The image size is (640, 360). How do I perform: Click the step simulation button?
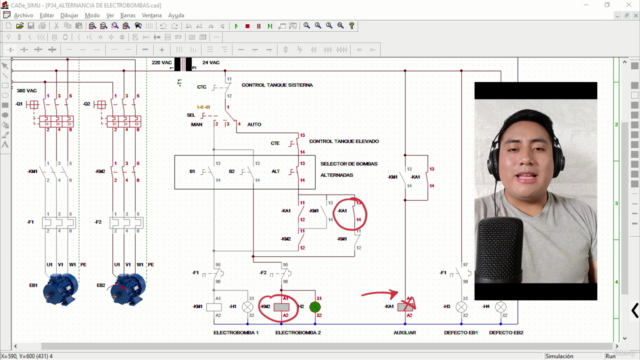(x=270, y=26)
